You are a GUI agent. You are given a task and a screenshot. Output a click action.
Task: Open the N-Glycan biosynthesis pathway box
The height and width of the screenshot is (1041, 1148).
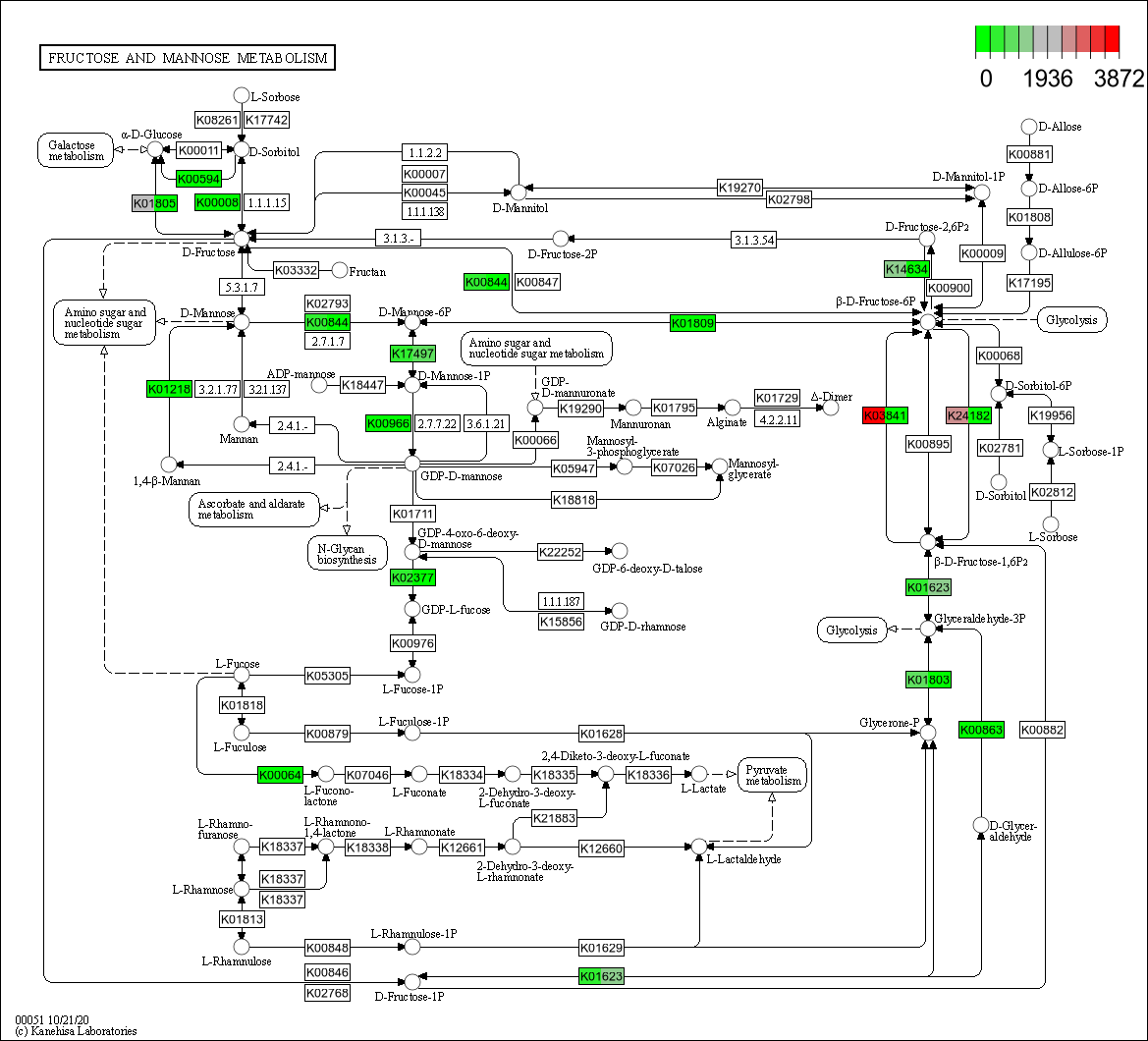coord(346,553)
